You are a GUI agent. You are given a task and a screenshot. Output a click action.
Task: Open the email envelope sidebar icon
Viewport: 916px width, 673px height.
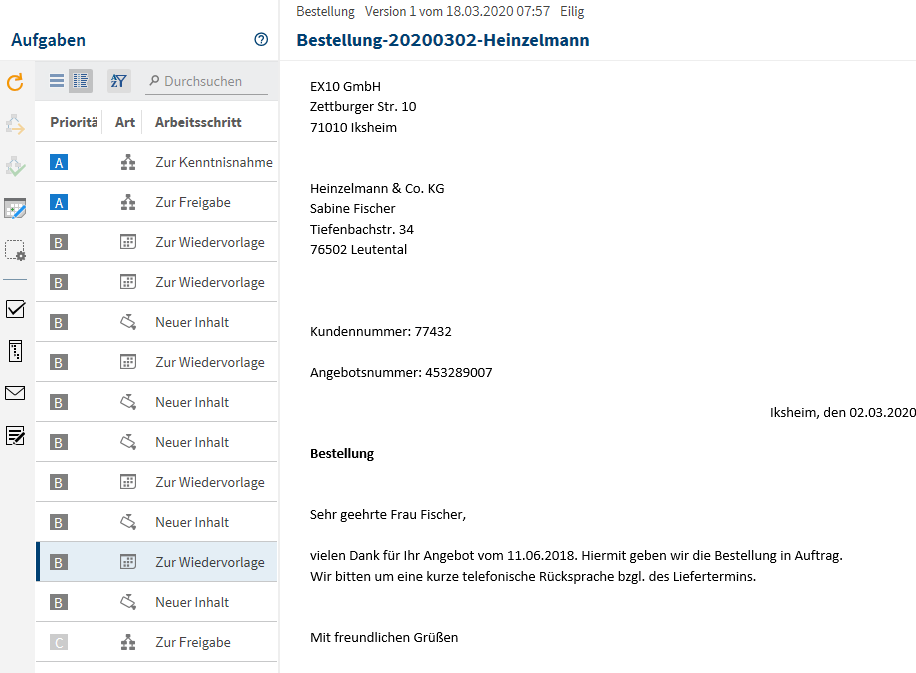click(x=14, y=393)
